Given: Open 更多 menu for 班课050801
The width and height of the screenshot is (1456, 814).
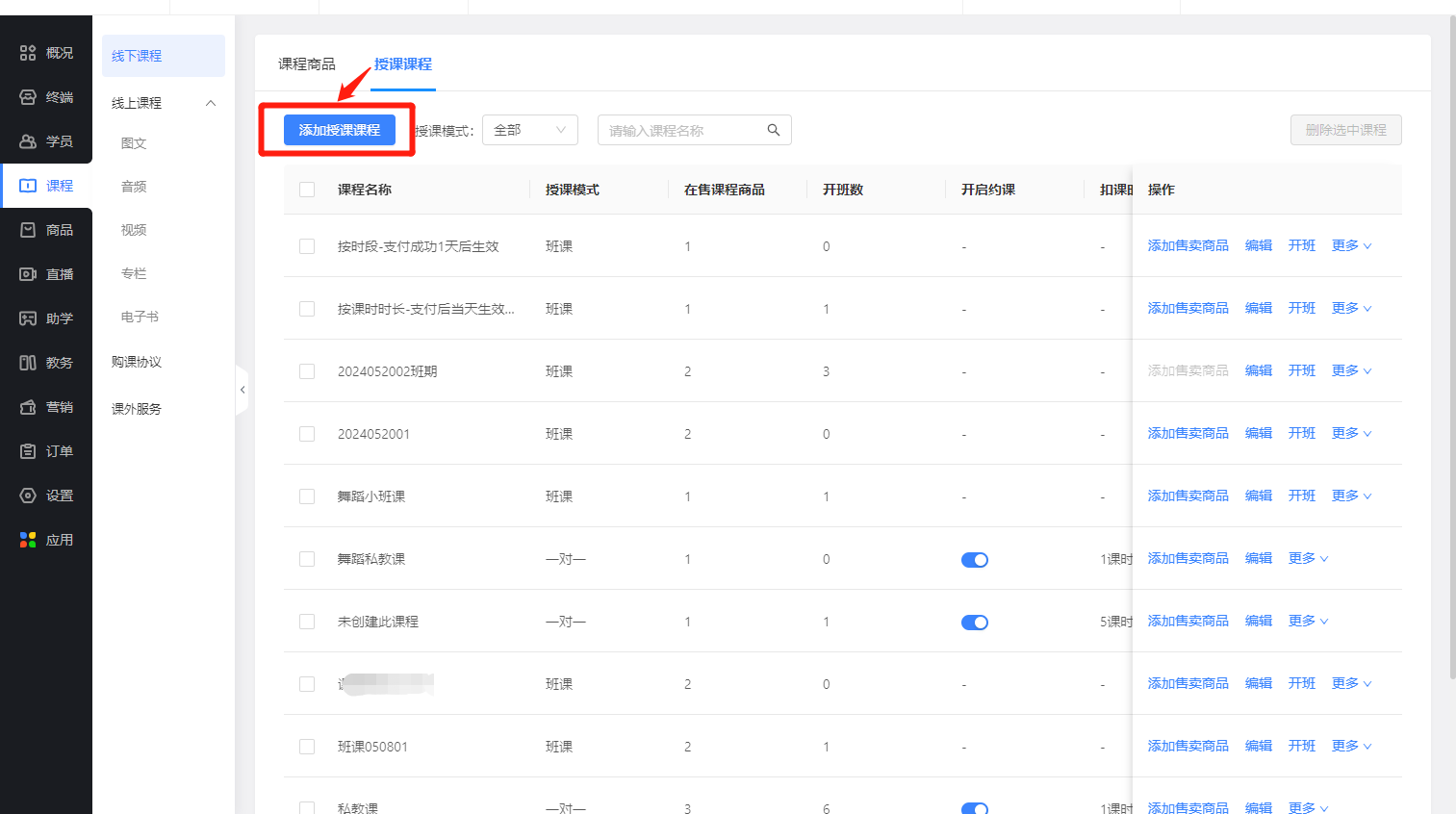Looking at the screenshot, I should [1351, 746].
